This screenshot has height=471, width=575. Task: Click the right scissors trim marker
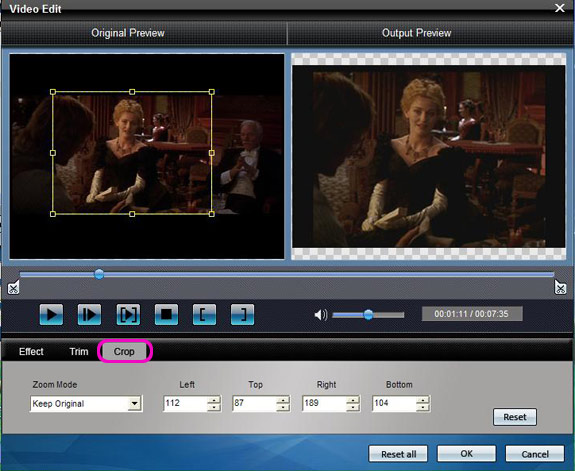[560, 288]
